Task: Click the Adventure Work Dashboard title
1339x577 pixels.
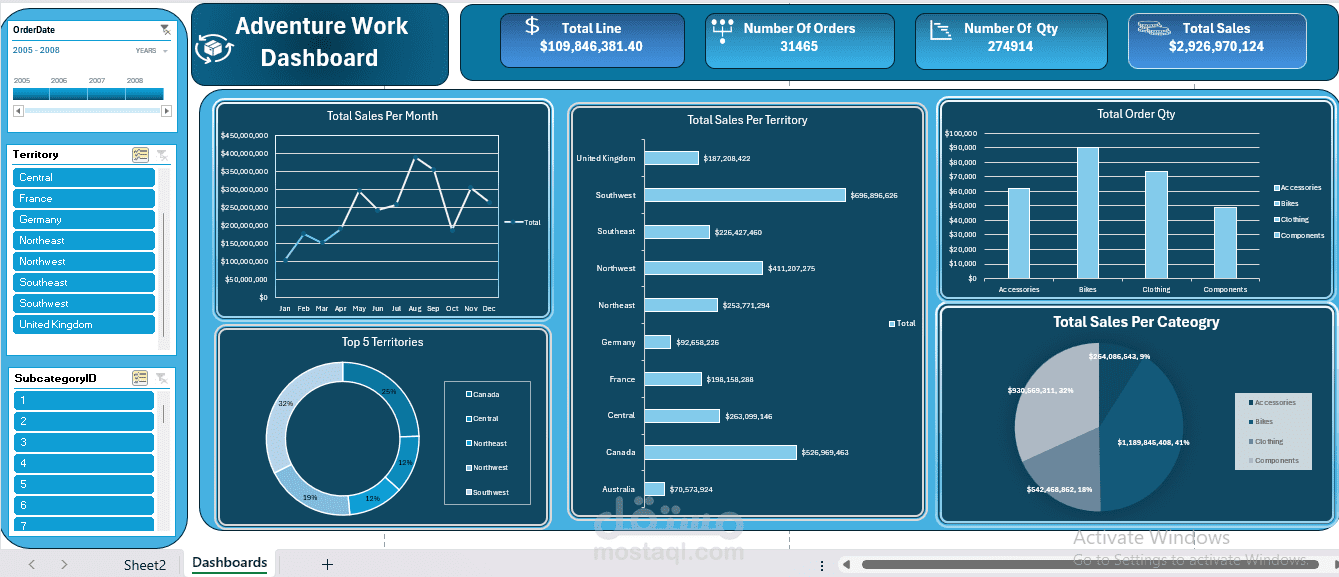Action: click(x=321, y=42)
